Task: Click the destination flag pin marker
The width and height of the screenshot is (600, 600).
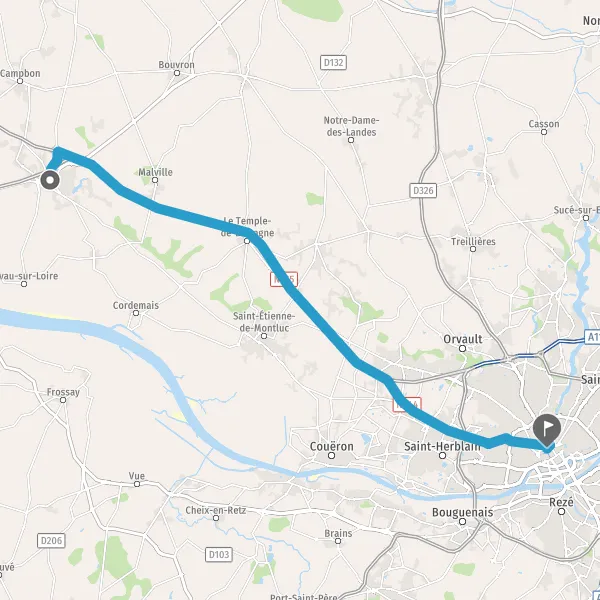Action: [x=547, y=429]
